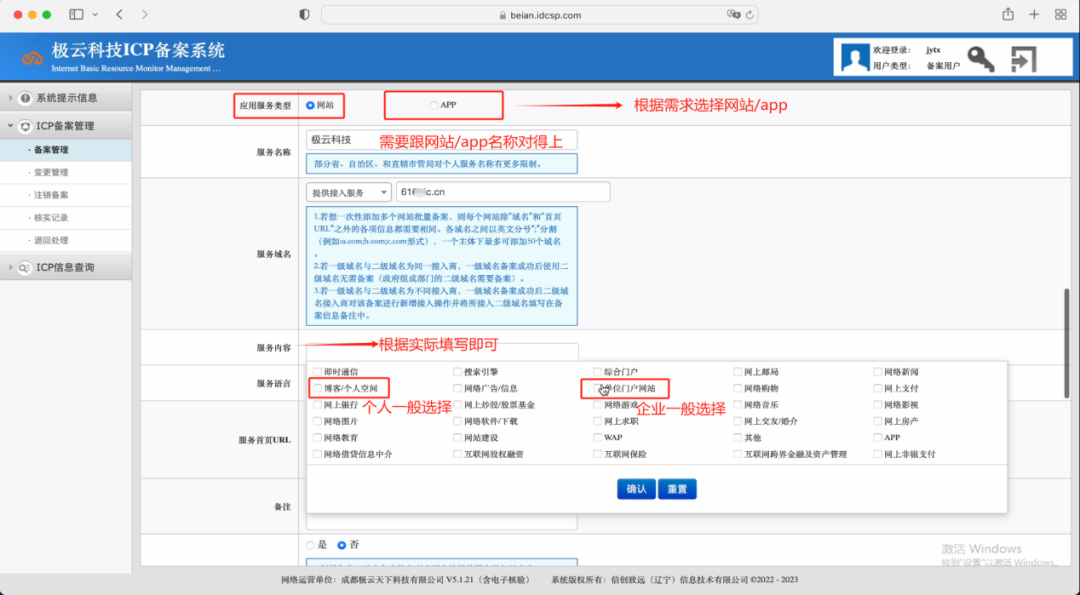This screenshot has height=595, width=1080.
Task: Check the 博客/个人空间 checkbox
Action: [x=317, y=388]
